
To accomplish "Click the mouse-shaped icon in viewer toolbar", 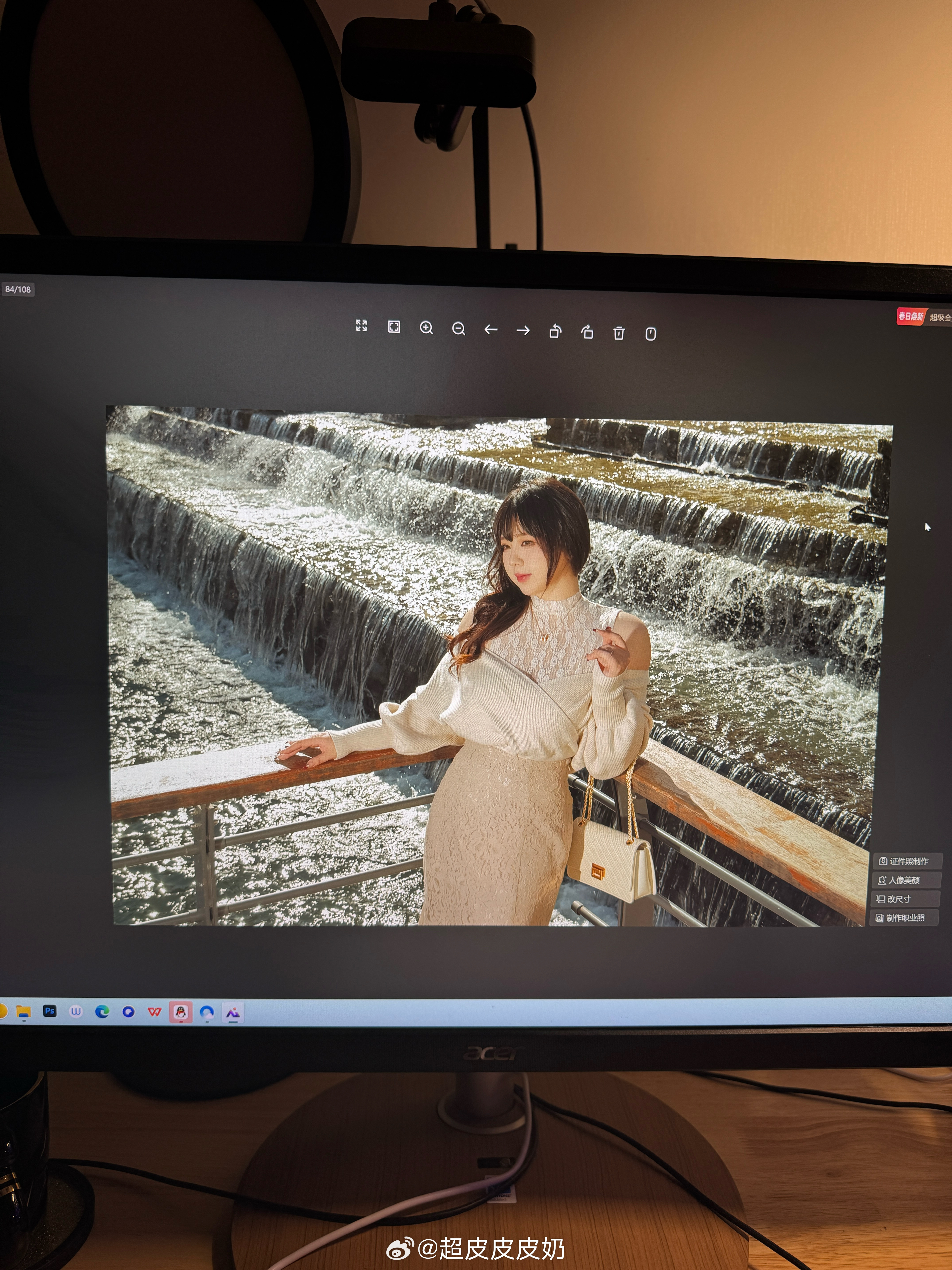I will tap(650, 334).
